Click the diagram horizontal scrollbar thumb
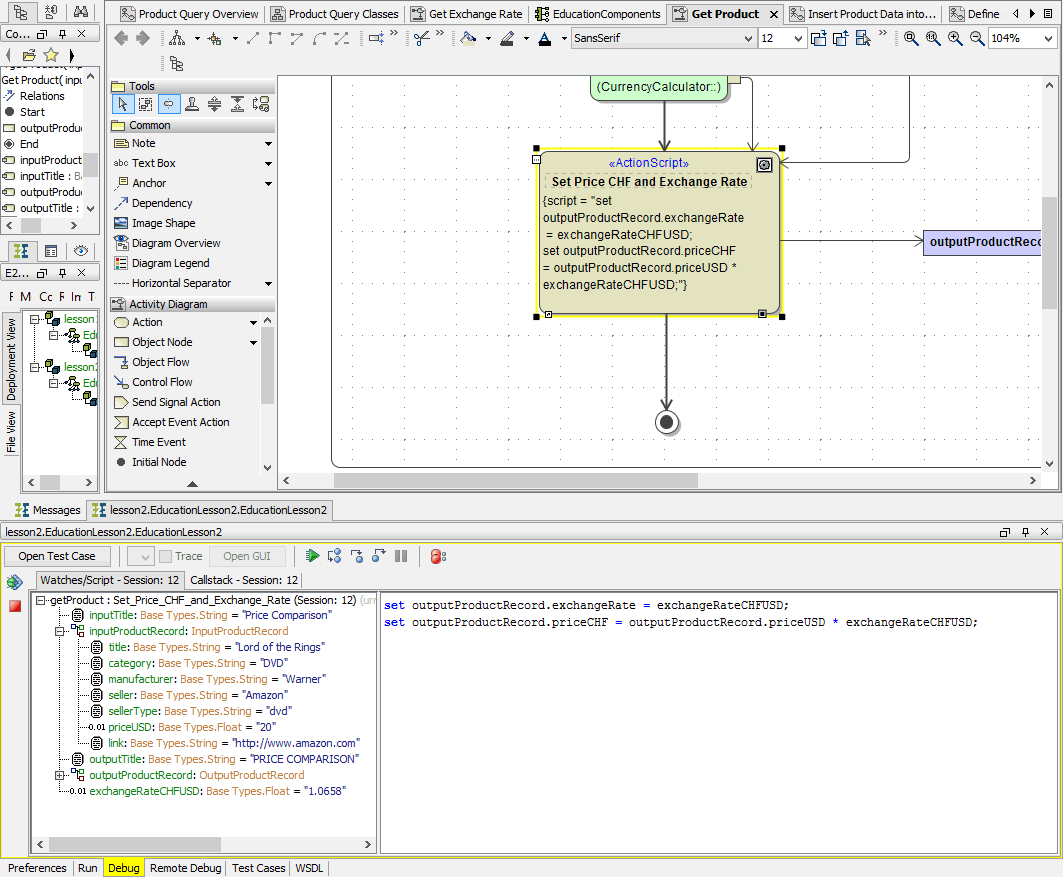The image size is (1063, 877). pos(514,480)
